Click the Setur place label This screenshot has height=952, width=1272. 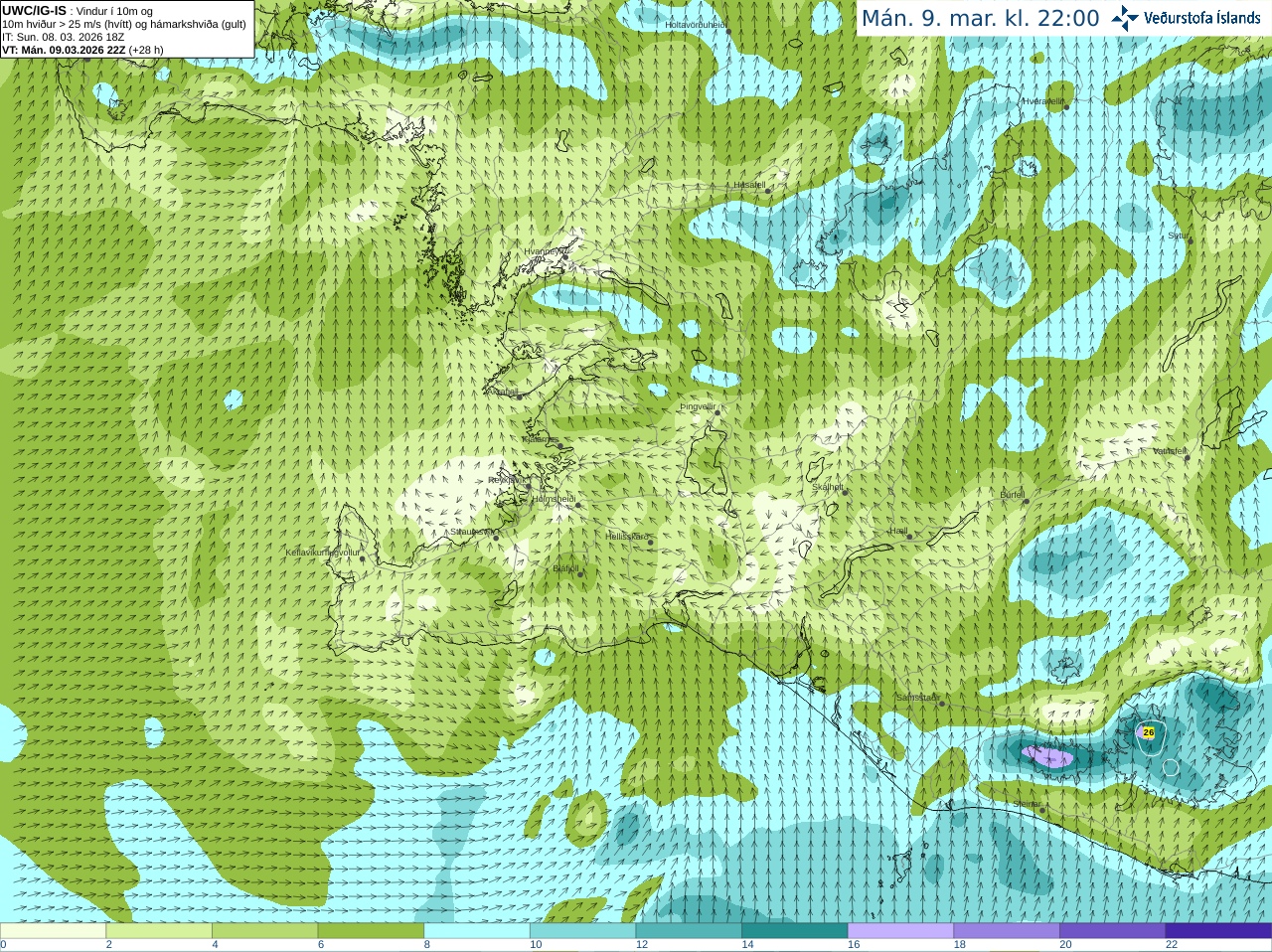pyautogui.click(x=1178, y=236)
